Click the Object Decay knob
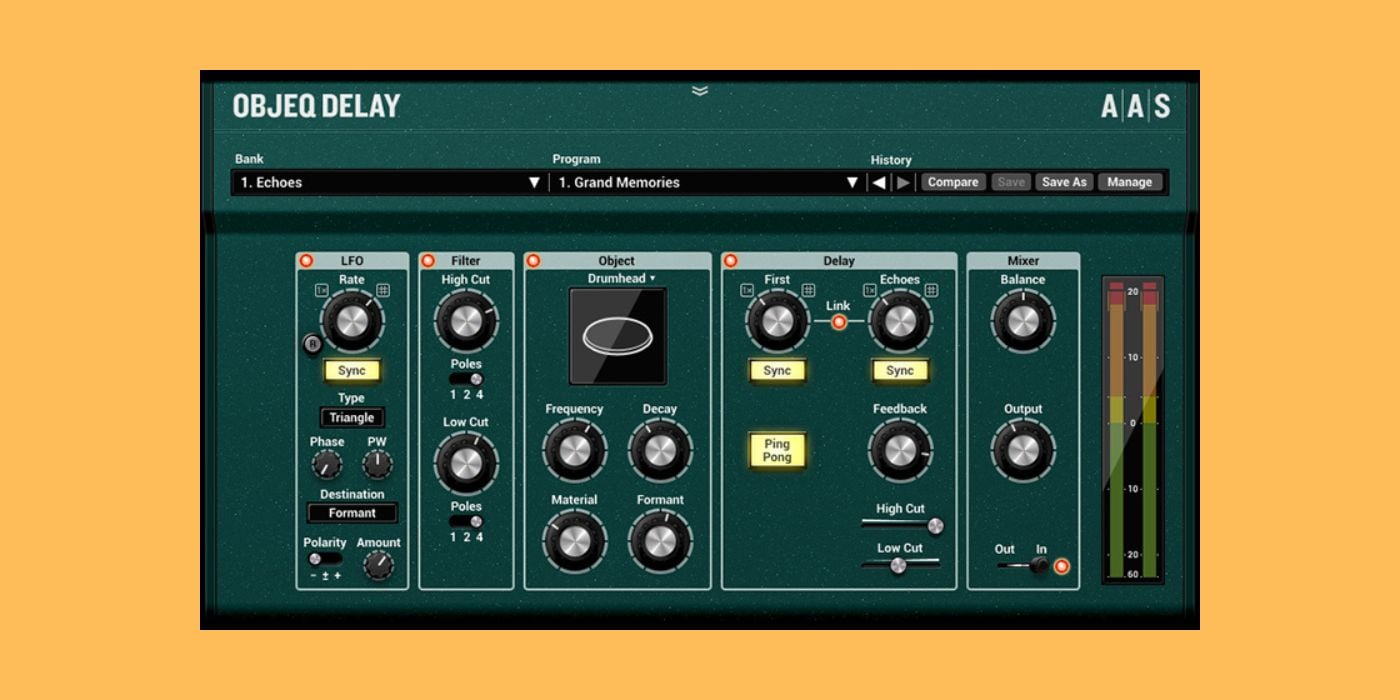The width and height of the screenshot is (1400, 700). coord(660,450)
